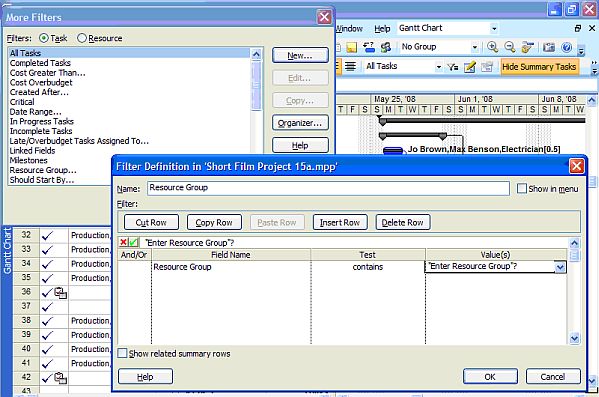
Task: Close the More Filters dialog
Action: (x=324, y=17)
